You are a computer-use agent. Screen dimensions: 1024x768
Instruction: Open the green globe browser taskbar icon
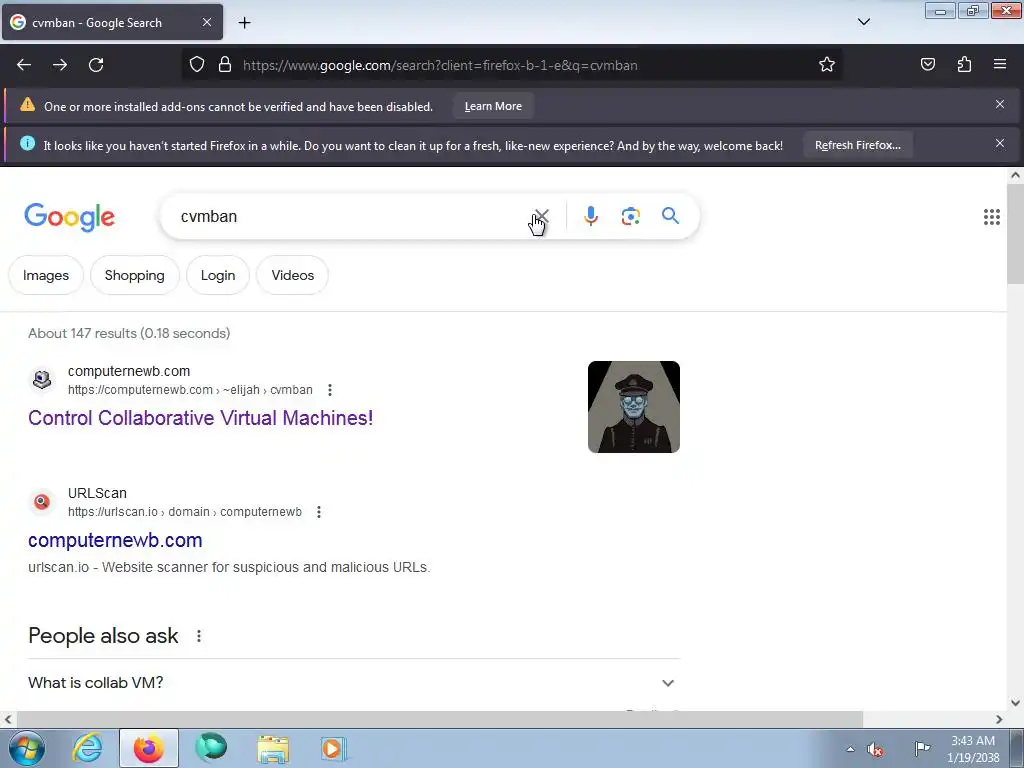211,748
